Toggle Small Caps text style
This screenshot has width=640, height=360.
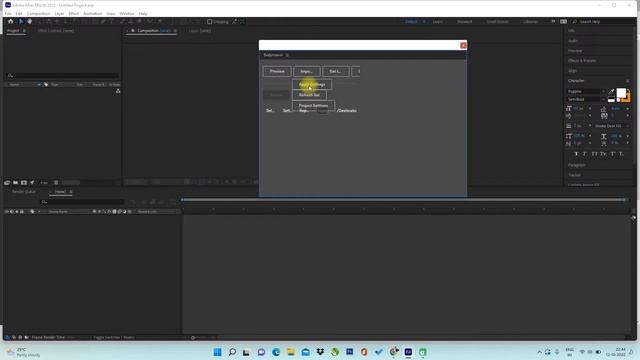click(x=603, y=154)
